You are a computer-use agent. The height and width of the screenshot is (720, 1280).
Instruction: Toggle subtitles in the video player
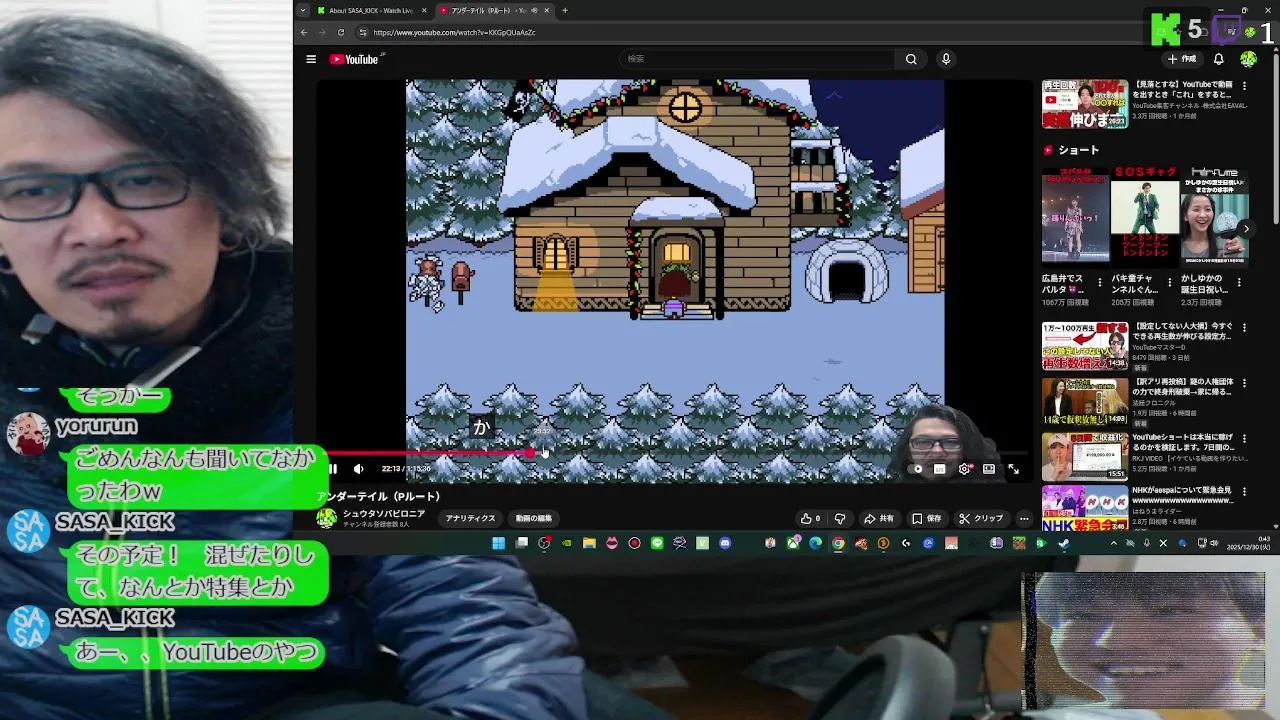pyautogui.click(x=940, y=468)
